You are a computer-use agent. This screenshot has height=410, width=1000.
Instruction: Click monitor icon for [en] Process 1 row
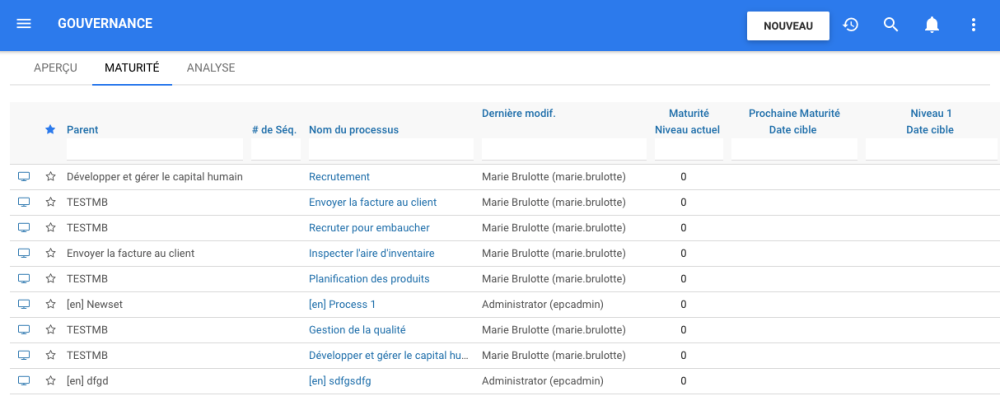24,303
